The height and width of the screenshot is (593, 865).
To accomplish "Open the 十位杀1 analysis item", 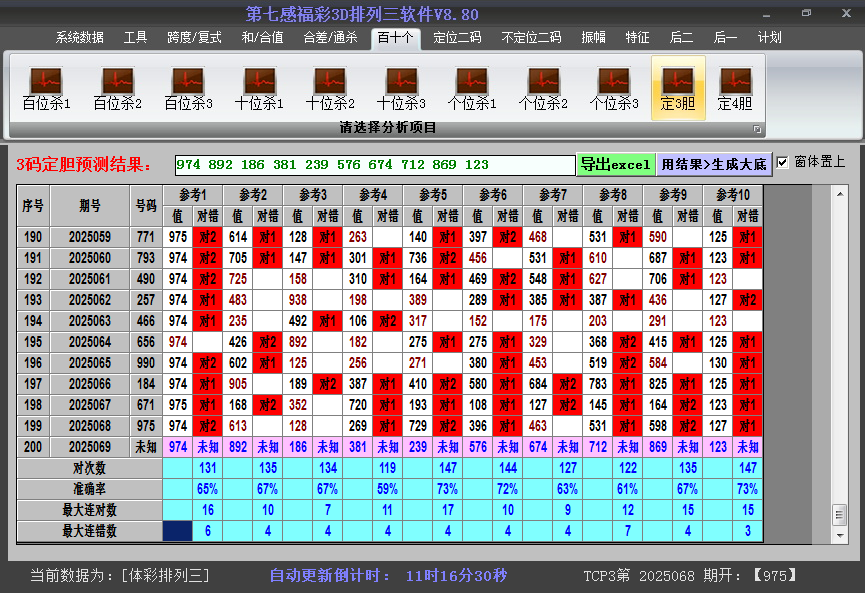I will click(x=259, y=88).
